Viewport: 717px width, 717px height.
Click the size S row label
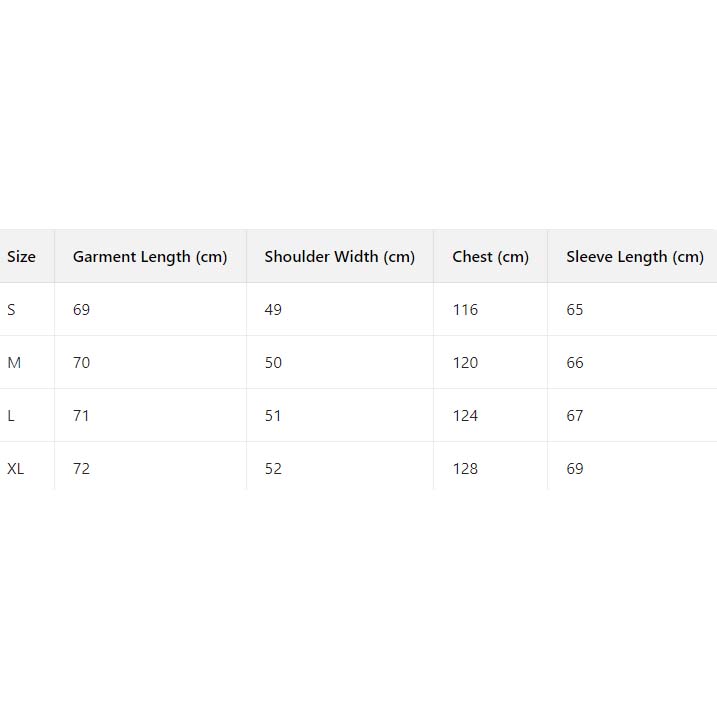coord(12,310)
